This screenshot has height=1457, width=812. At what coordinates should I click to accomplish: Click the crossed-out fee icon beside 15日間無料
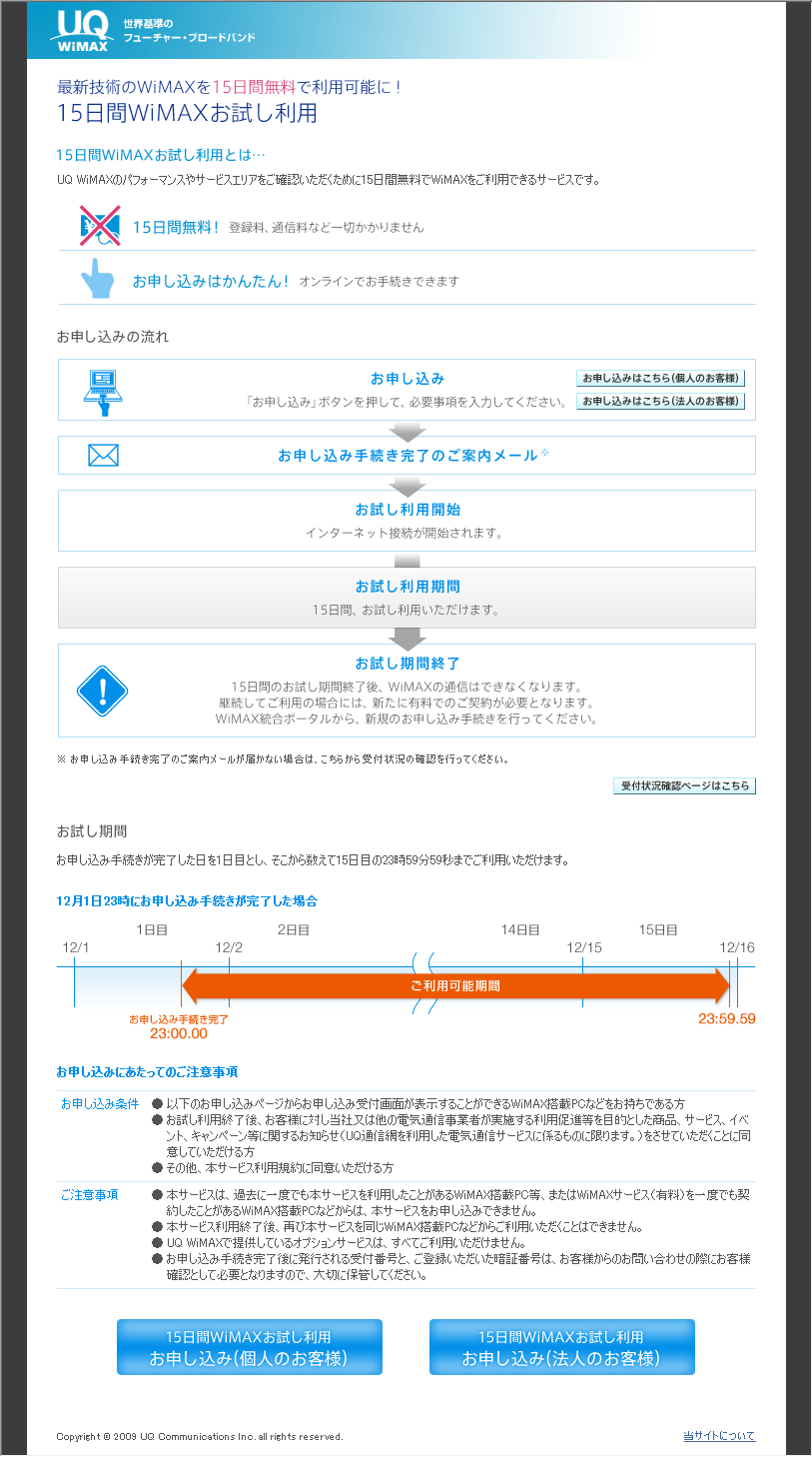100,226
